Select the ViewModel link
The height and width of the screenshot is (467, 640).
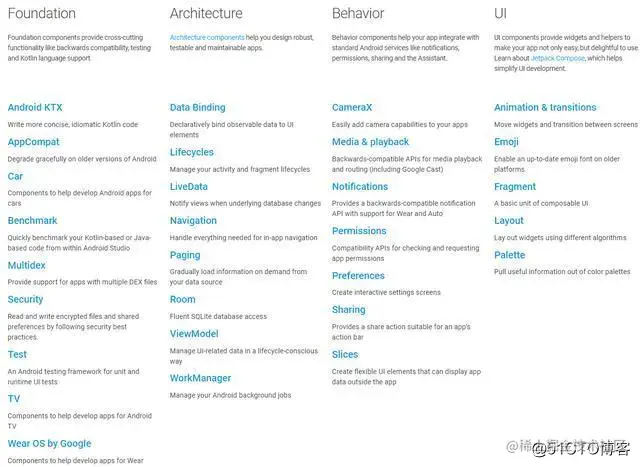pos(194,333)
